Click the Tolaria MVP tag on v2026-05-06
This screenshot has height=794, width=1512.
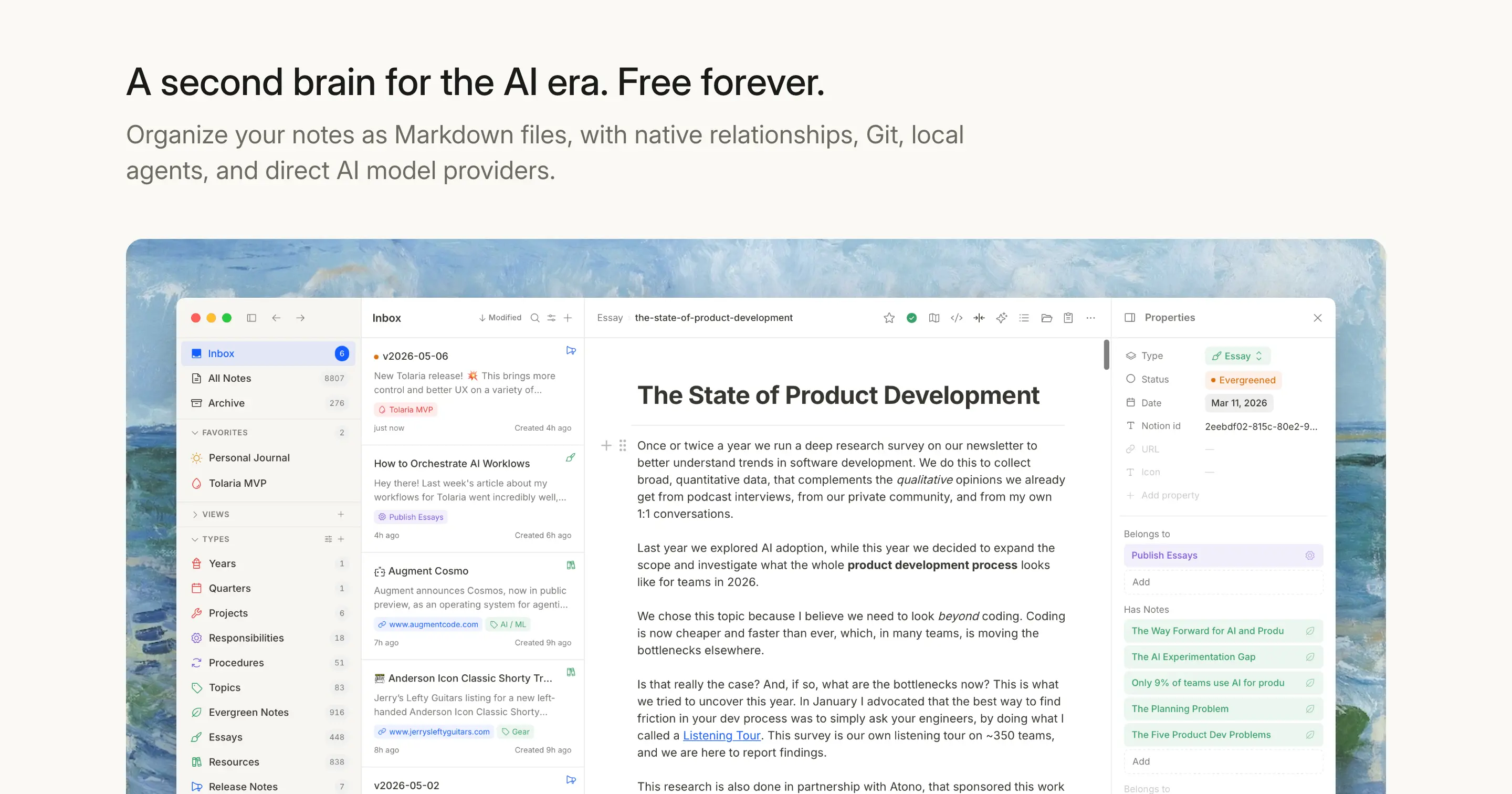tap(406, 410)
